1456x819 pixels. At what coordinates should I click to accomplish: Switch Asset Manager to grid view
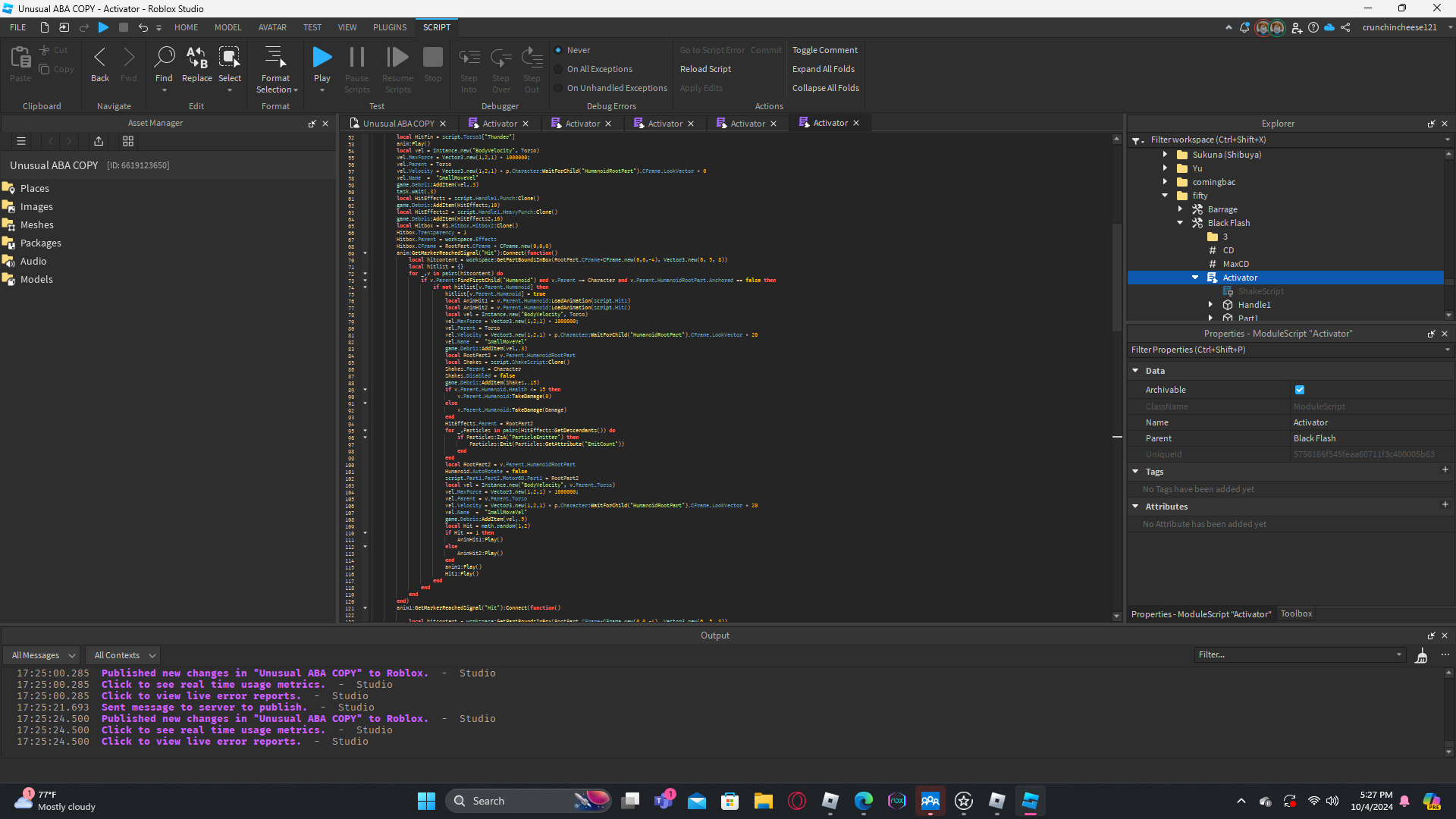tap(128, 141)
